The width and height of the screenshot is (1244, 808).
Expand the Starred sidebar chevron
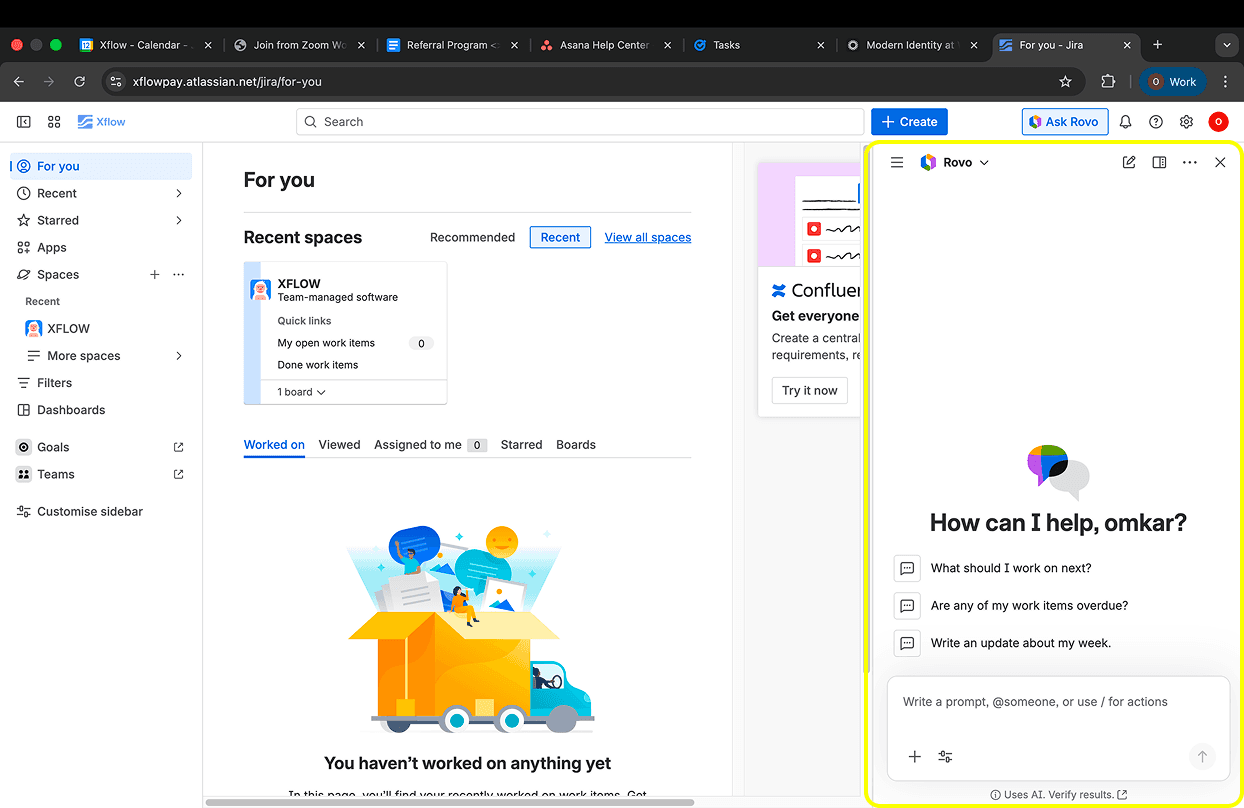[179, 220]
